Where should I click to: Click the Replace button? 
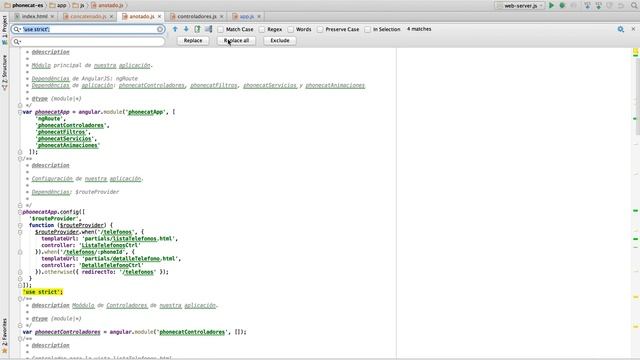click(x=193, y=41)
